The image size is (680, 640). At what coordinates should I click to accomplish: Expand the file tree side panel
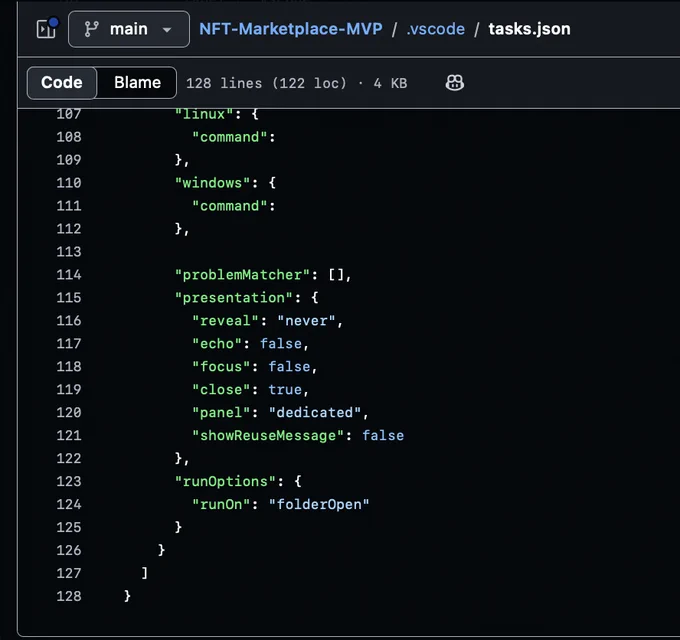tap(46, 29)
